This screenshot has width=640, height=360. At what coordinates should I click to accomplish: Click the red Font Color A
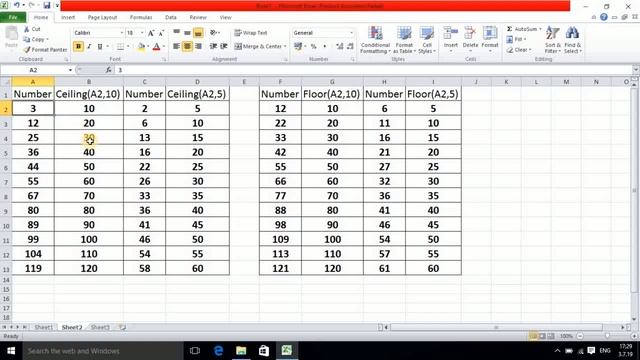tap(156, 47)
